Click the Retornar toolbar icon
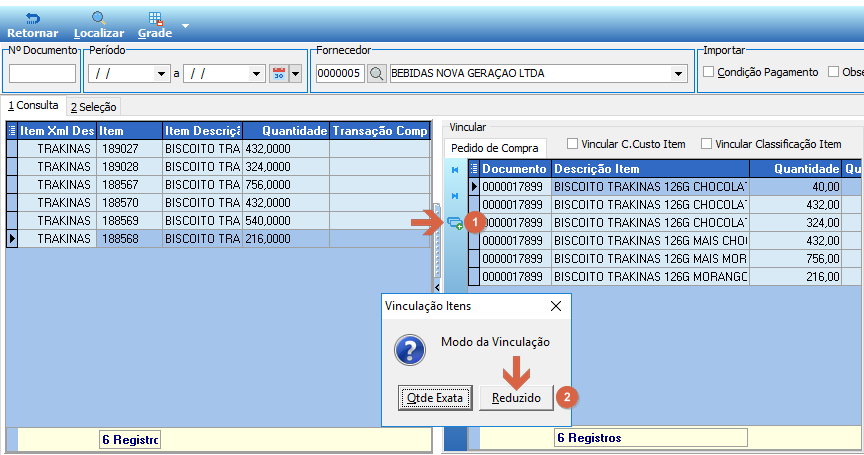864x455 pixels. 33,25
